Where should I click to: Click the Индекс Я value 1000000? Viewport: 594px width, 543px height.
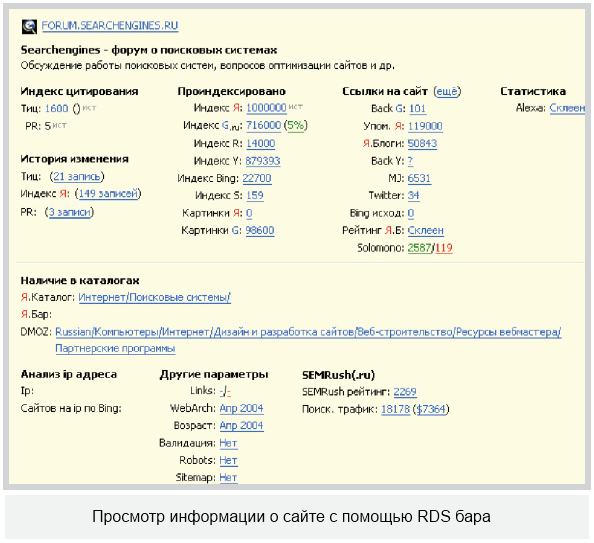click(x=266, y=108)
